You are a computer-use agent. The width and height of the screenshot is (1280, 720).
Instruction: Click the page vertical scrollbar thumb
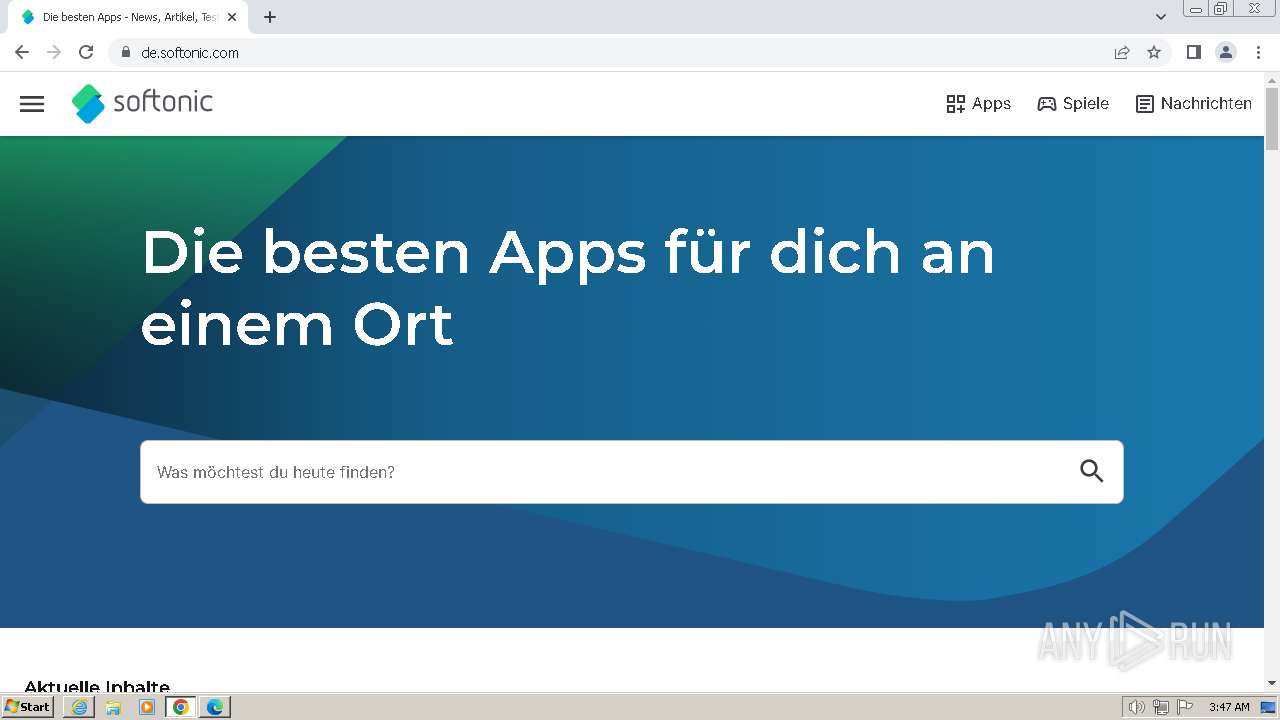[x=1272, y=118]
